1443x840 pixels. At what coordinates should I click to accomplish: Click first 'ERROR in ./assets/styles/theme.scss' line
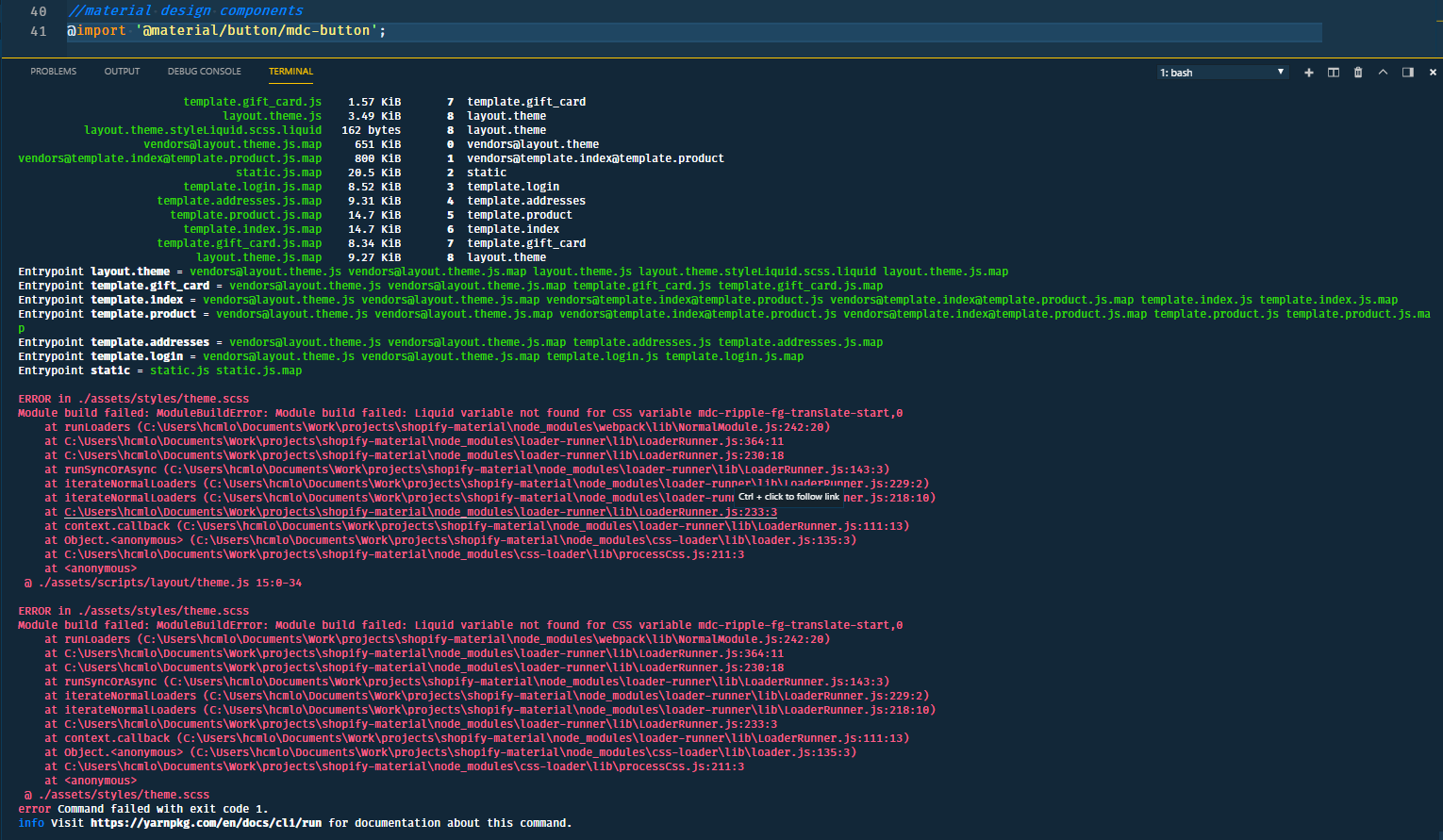point(134,399)
